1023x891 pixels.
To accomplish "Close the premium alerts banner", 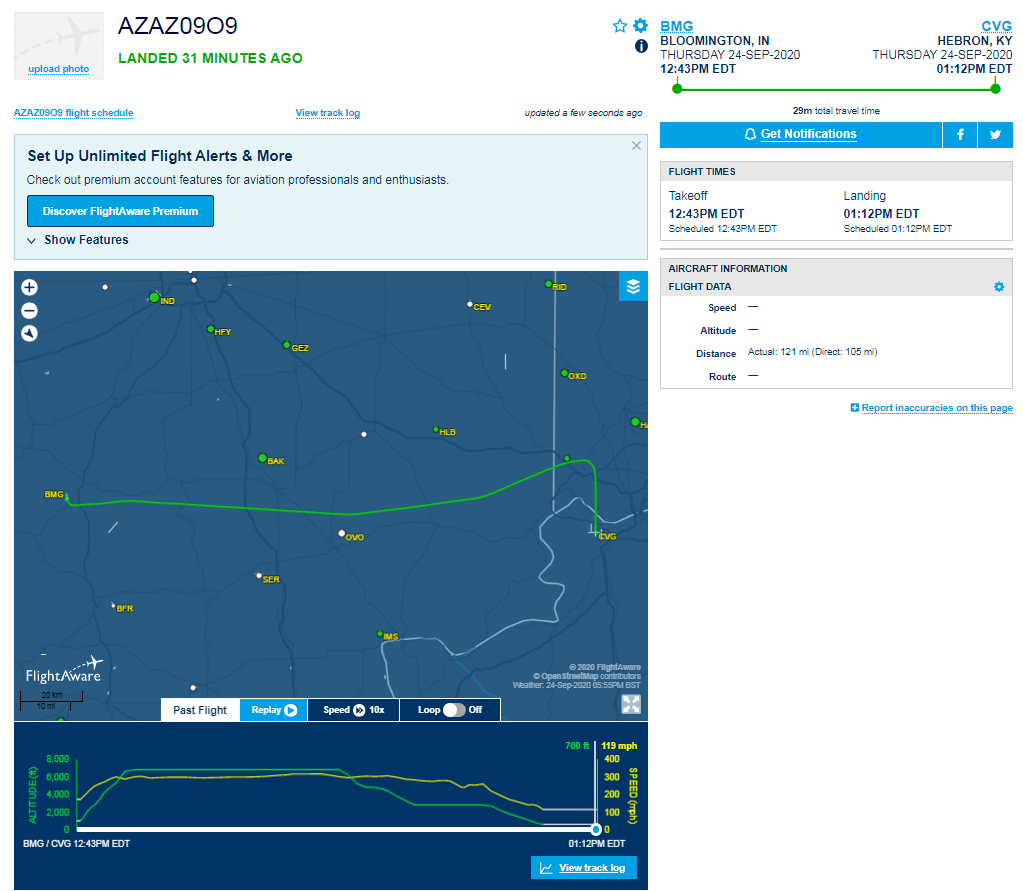I will tap(636, 145).
